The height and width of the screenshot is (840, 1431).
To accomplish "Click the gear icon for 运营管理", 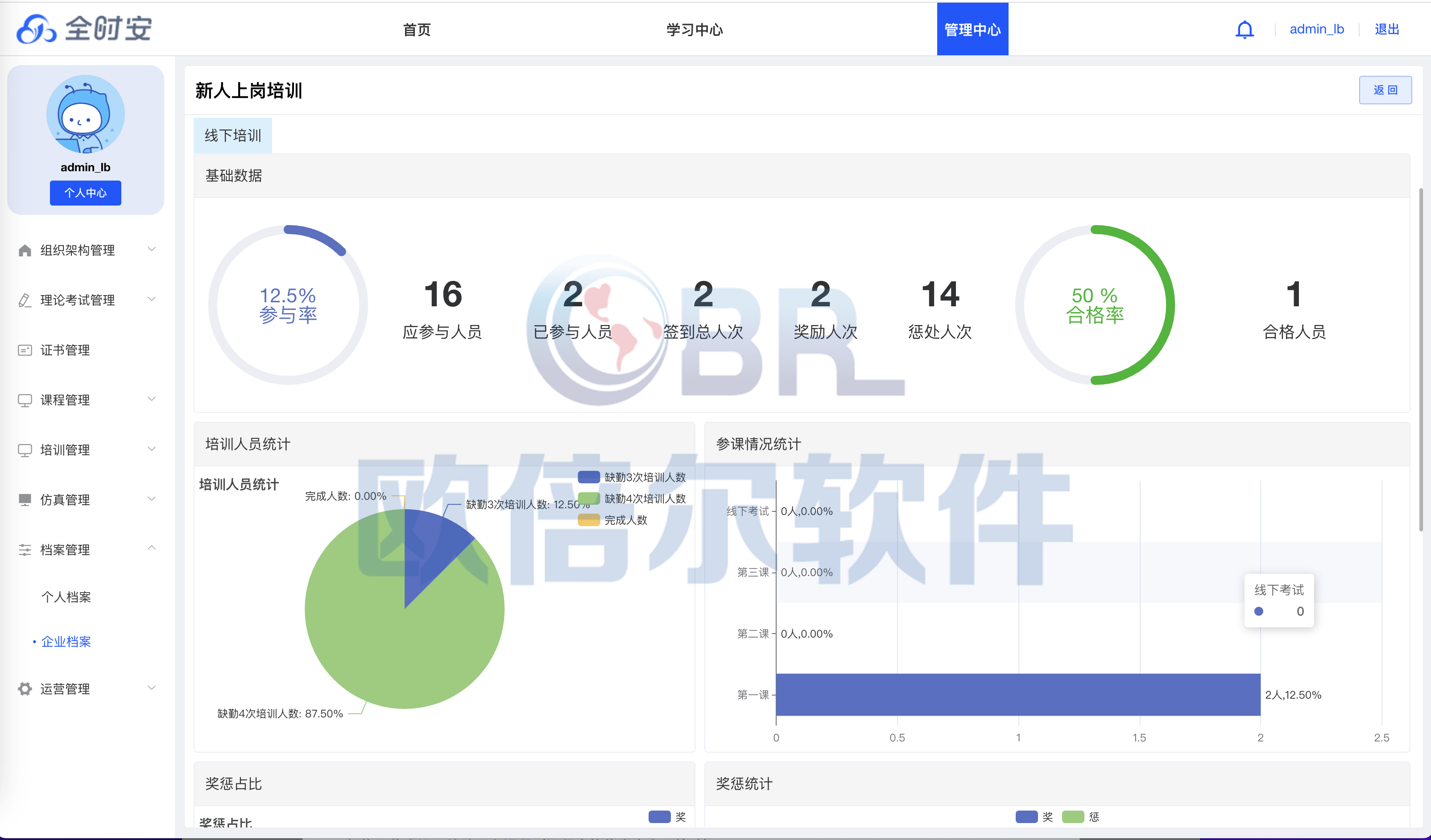I will [25, 688].
